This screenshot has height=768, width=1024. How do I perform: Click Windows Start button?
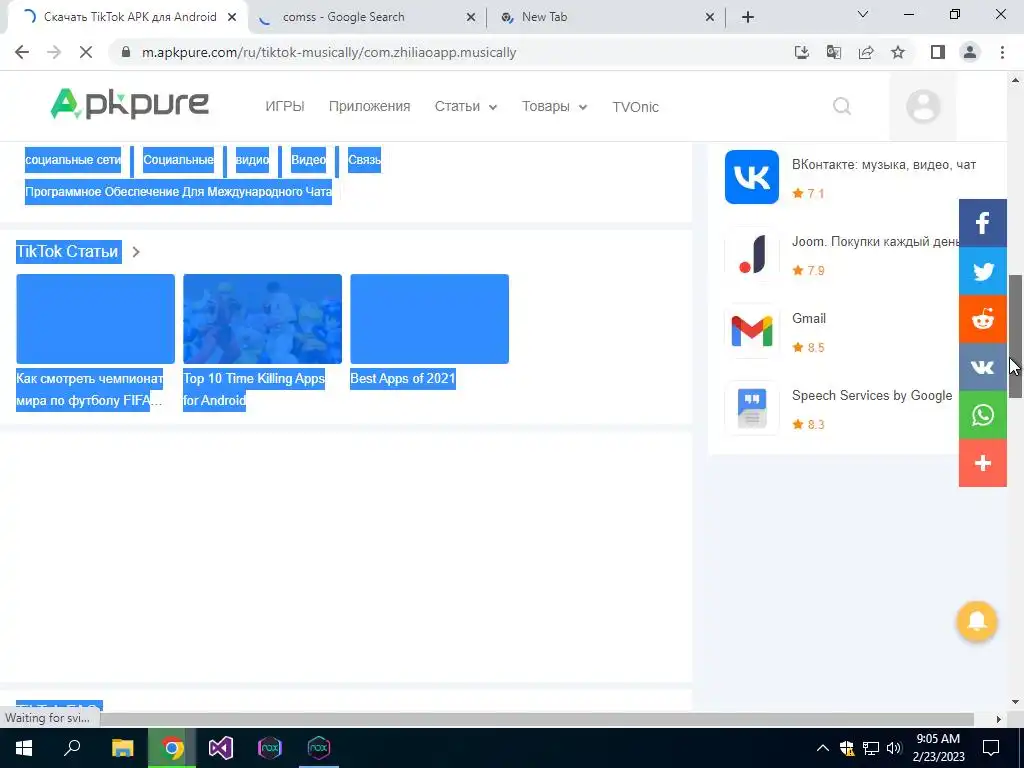24,748
